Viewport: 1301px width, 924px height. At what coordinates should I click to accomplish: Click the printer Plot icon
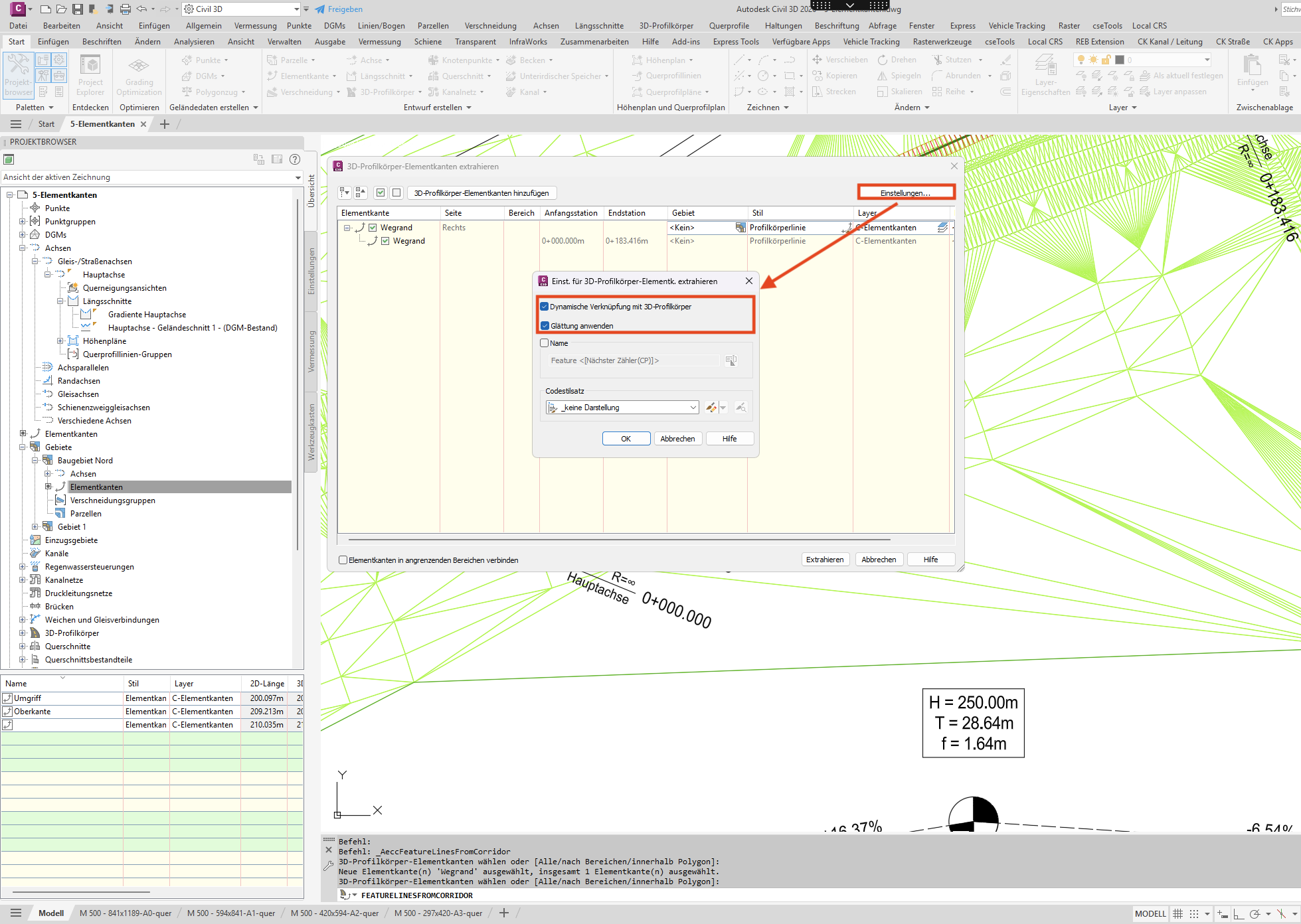(x=126, y=9)
